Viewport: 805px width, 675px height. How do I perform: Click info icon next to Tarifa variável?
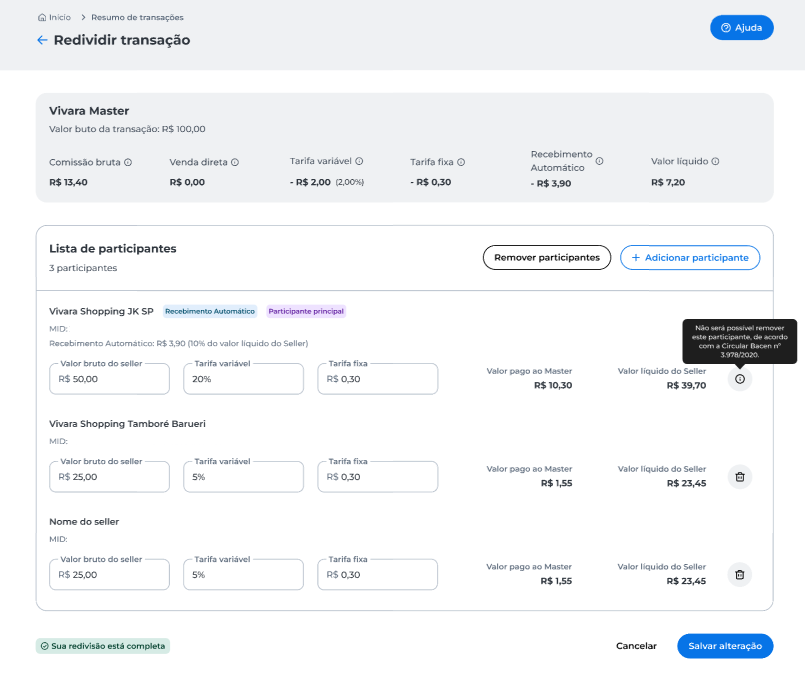click(359, 161)
